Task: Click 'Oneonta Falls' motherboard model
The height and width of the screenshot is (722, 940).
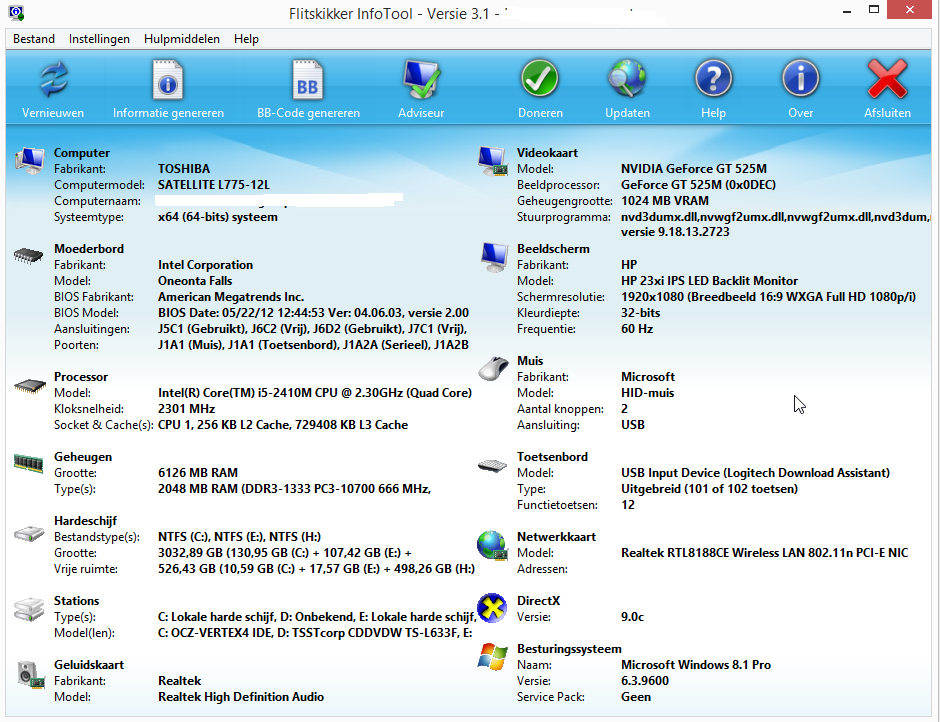Action: (195, 281)
